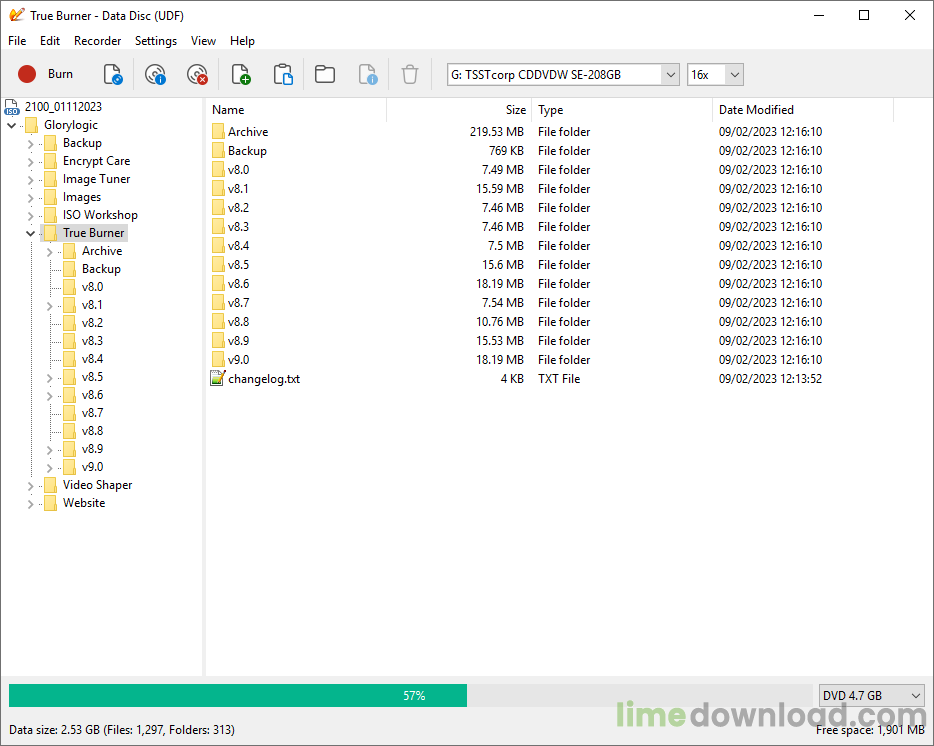The width and height of the screenshot is (934, 746).
Task: Click the Video Shaper folder icon in tree
Action: click(x=51, y=485)
